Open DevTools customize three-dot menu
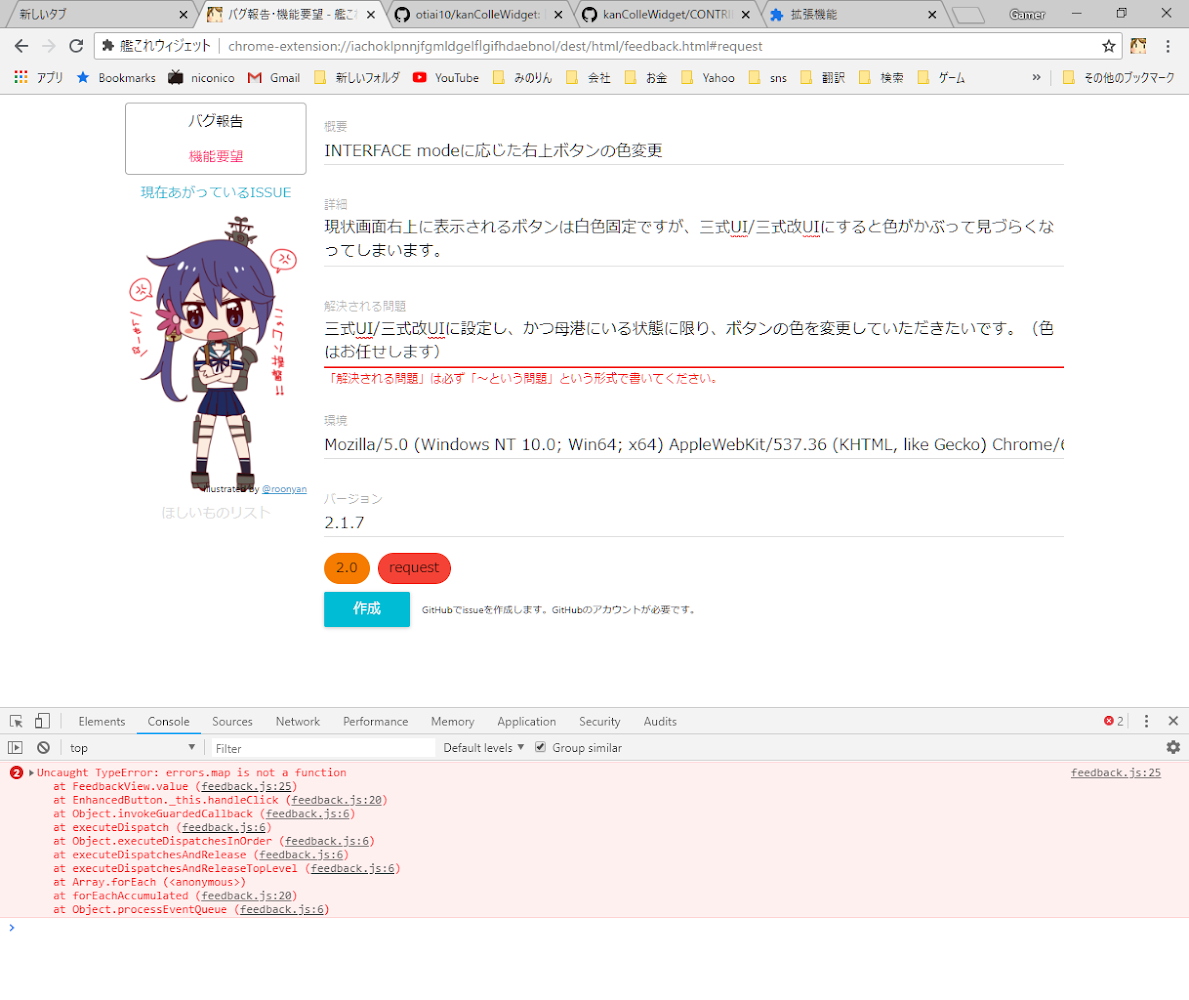Screen dimensions: 1189x1000 (x=1147, y=721)
